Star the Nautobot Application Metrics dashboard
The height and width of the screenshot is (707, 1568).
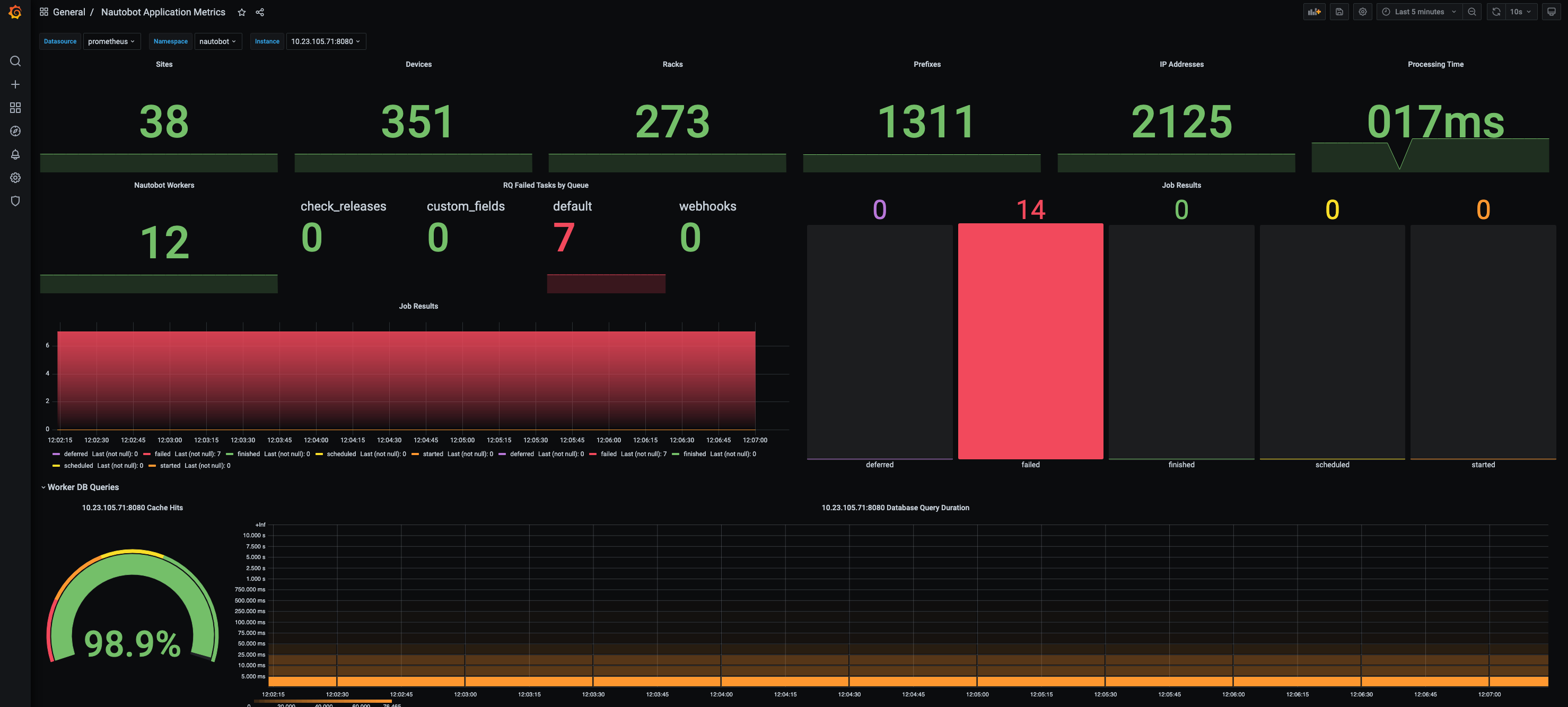(x=242, y=12)
